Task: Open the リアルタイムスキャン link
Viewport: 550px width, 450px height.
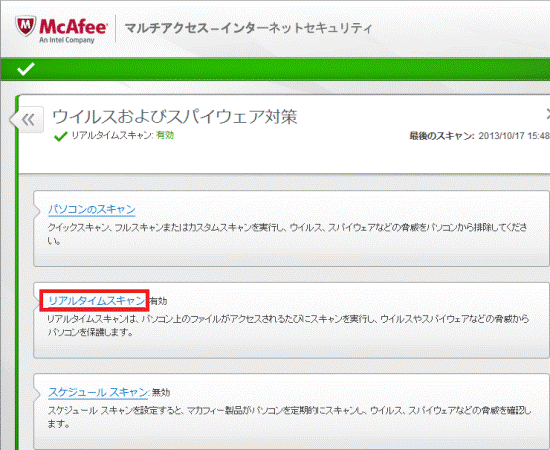Action: (x=96, y=301)
